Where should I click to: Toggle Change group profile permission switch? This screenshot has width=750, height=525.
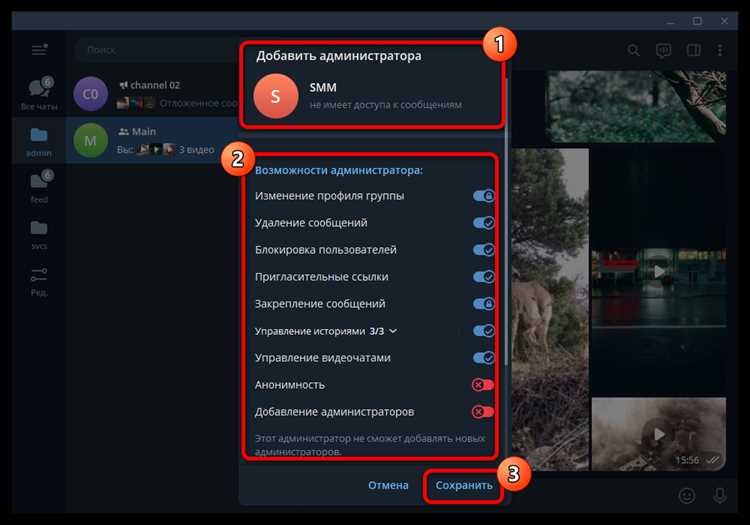click(x=484, y=196)
